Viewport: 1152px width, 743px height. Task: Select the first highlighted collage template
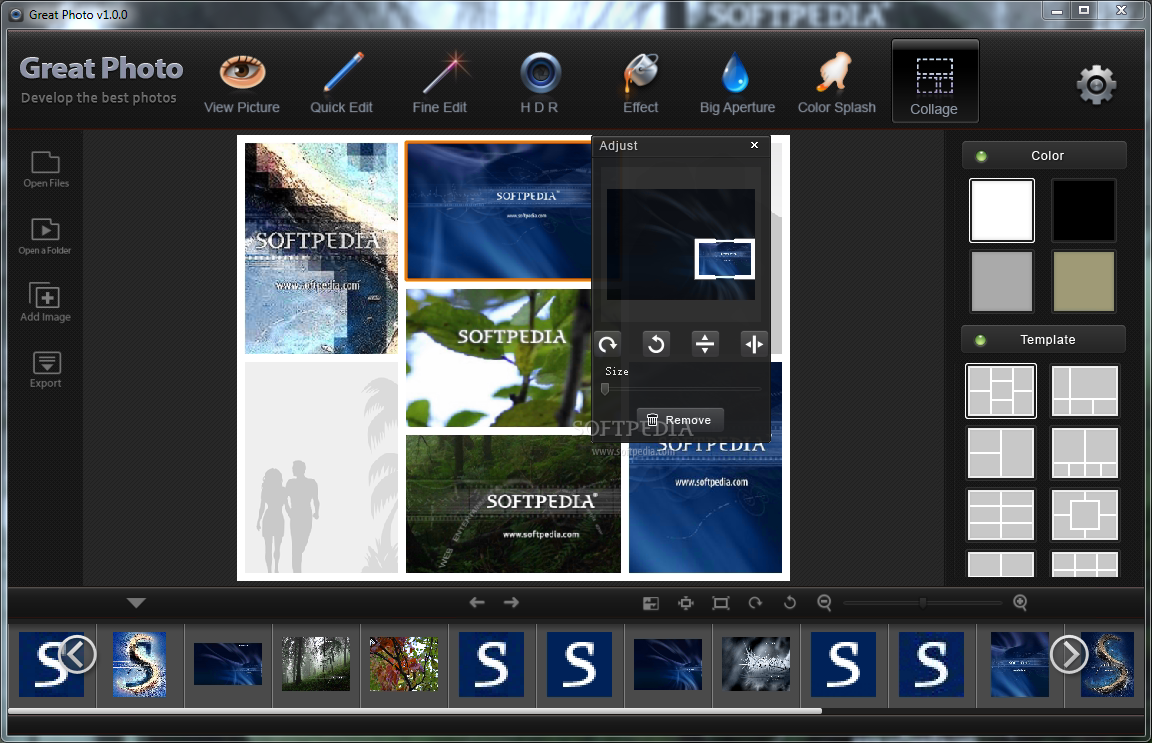[x=1001, y=391]
